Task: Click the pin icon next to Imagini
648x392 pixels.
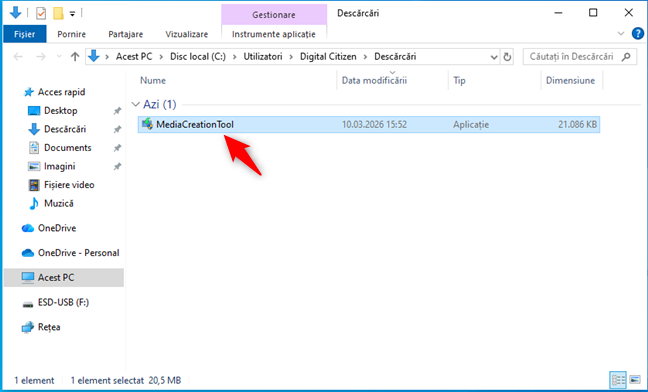Action: click(x=117, y=166)
